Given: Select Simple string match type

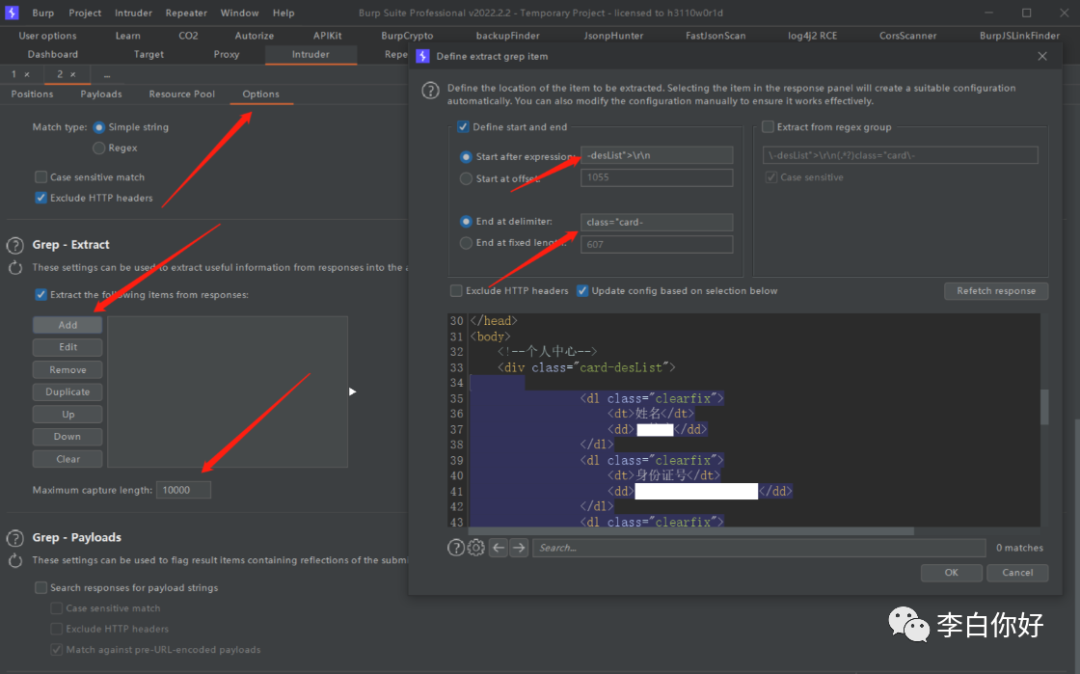Looking at the screenshot, I should click(x=99, y=127).
